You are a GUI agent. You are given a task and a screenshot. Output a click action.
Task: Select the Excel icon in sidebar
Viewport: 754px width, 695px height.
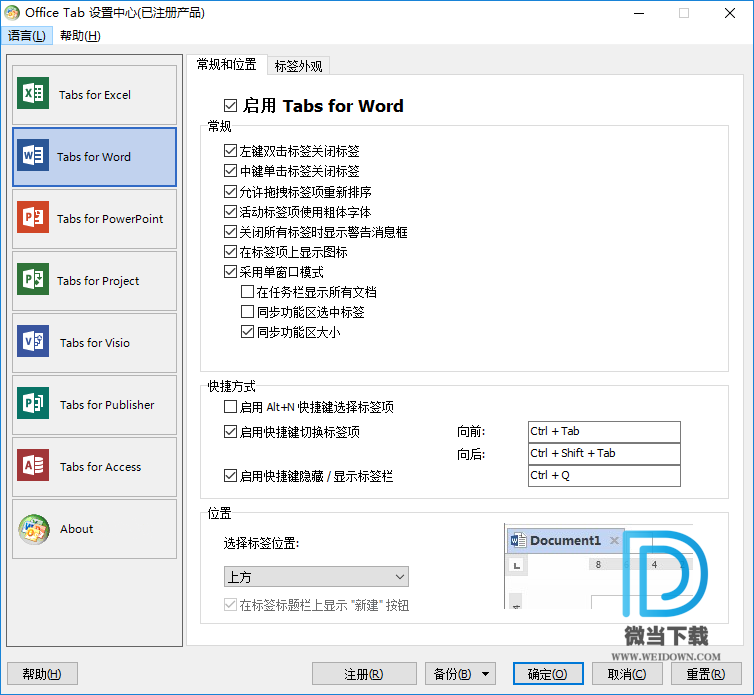(33, 93)
